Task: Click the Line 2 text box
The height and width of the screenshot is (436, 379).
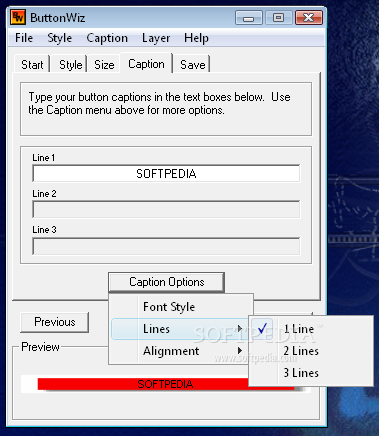Action: [x=166, y=209]
